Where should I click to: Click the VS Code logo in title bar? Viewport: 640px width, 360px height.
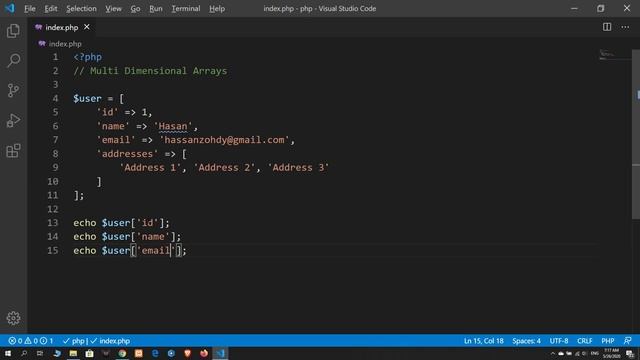pos(10,8)
